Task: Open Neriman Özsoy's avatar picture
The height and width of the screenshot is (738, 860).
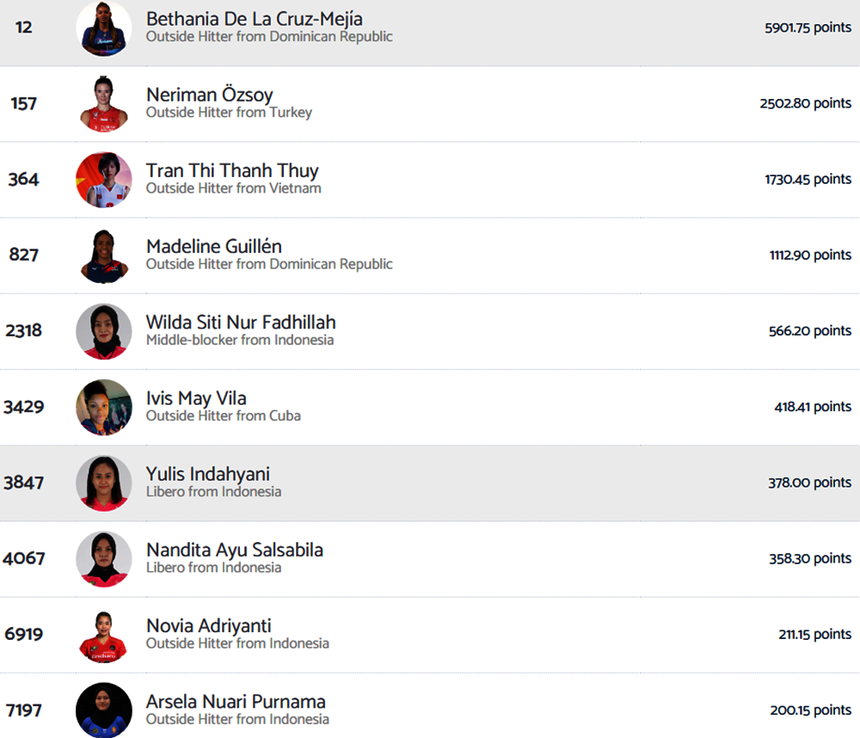Action: [x=104, y=104]
